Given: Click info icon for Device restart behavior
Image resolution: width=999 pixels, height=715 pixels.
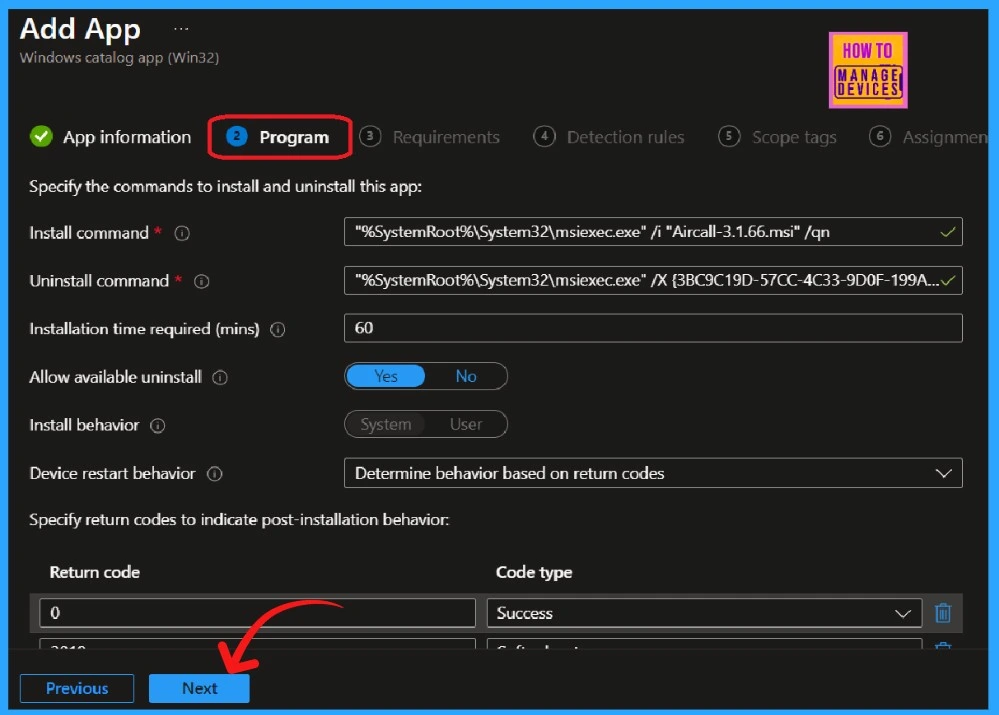Looking at the screenshot, I should (215, 473).
